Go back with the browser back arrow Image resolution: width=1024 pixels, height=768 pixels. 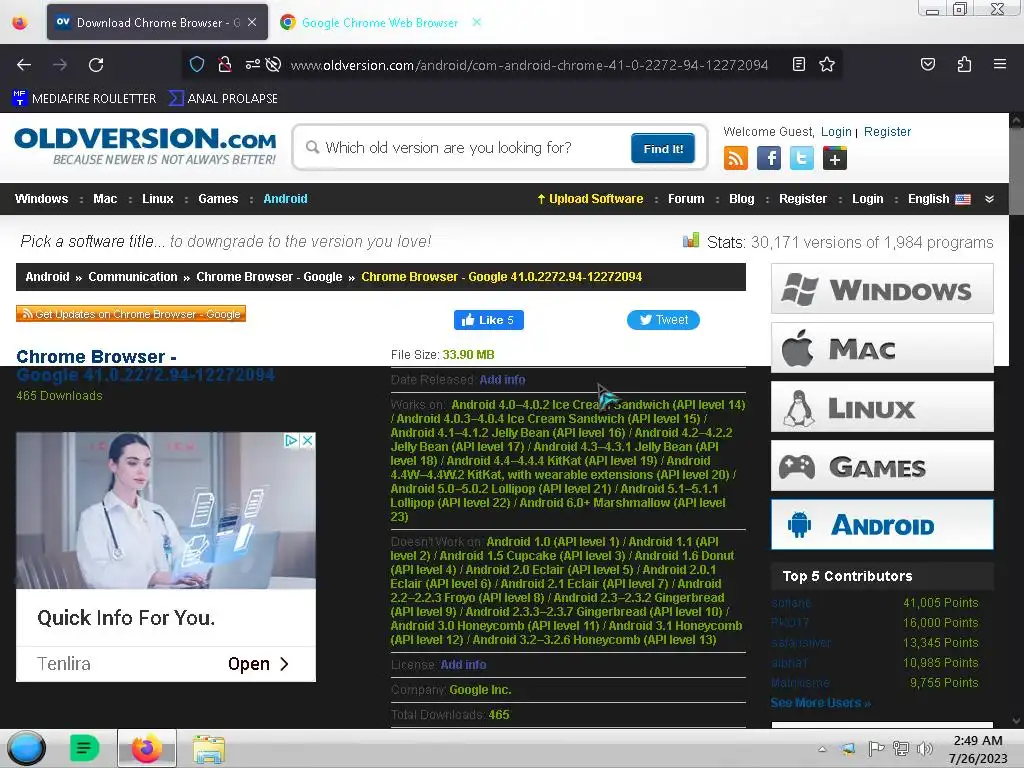pos(24,65)
